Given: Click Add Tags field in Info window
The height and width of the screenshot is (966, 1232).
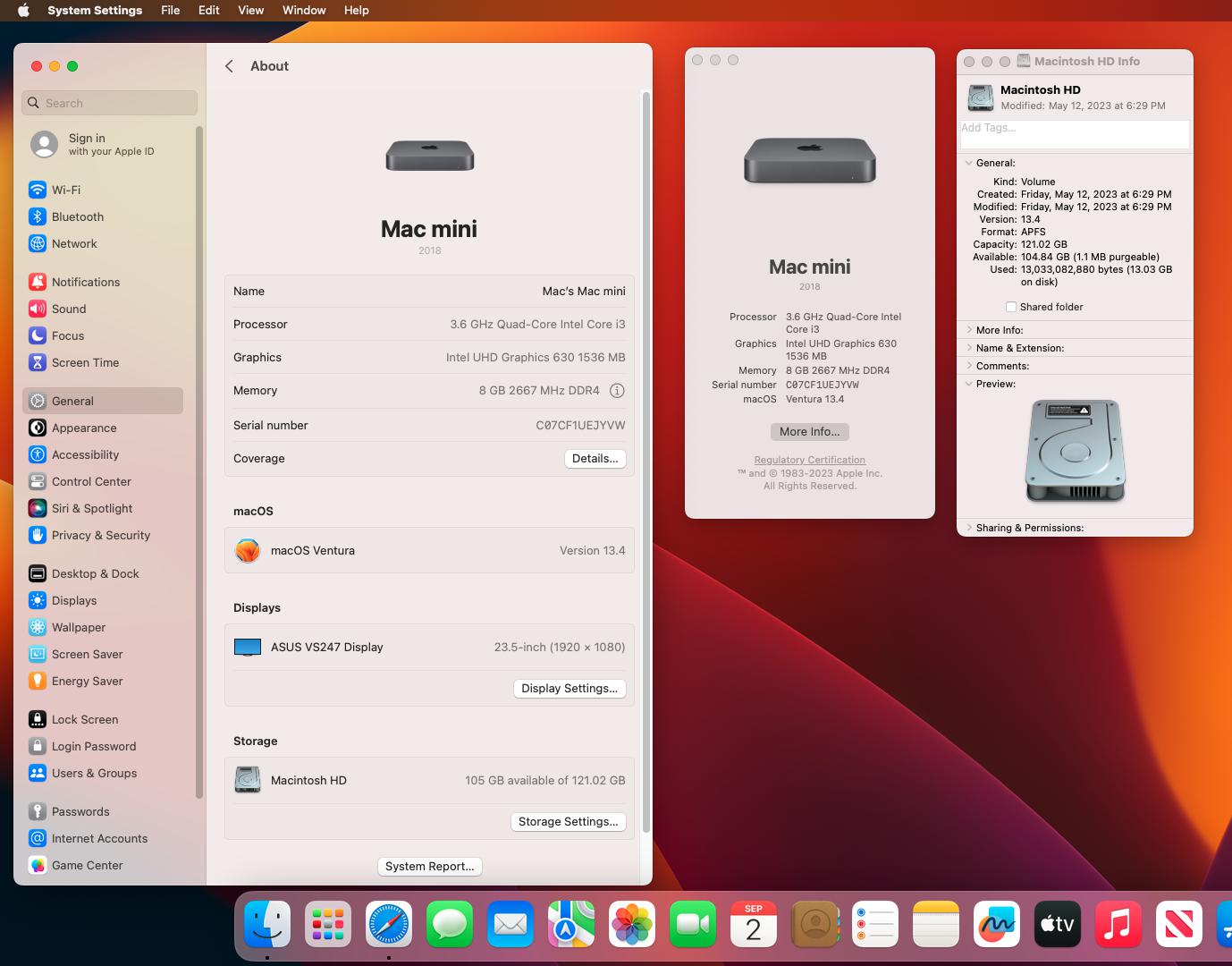Looking at the screenshot, I should click(1075, 134).
